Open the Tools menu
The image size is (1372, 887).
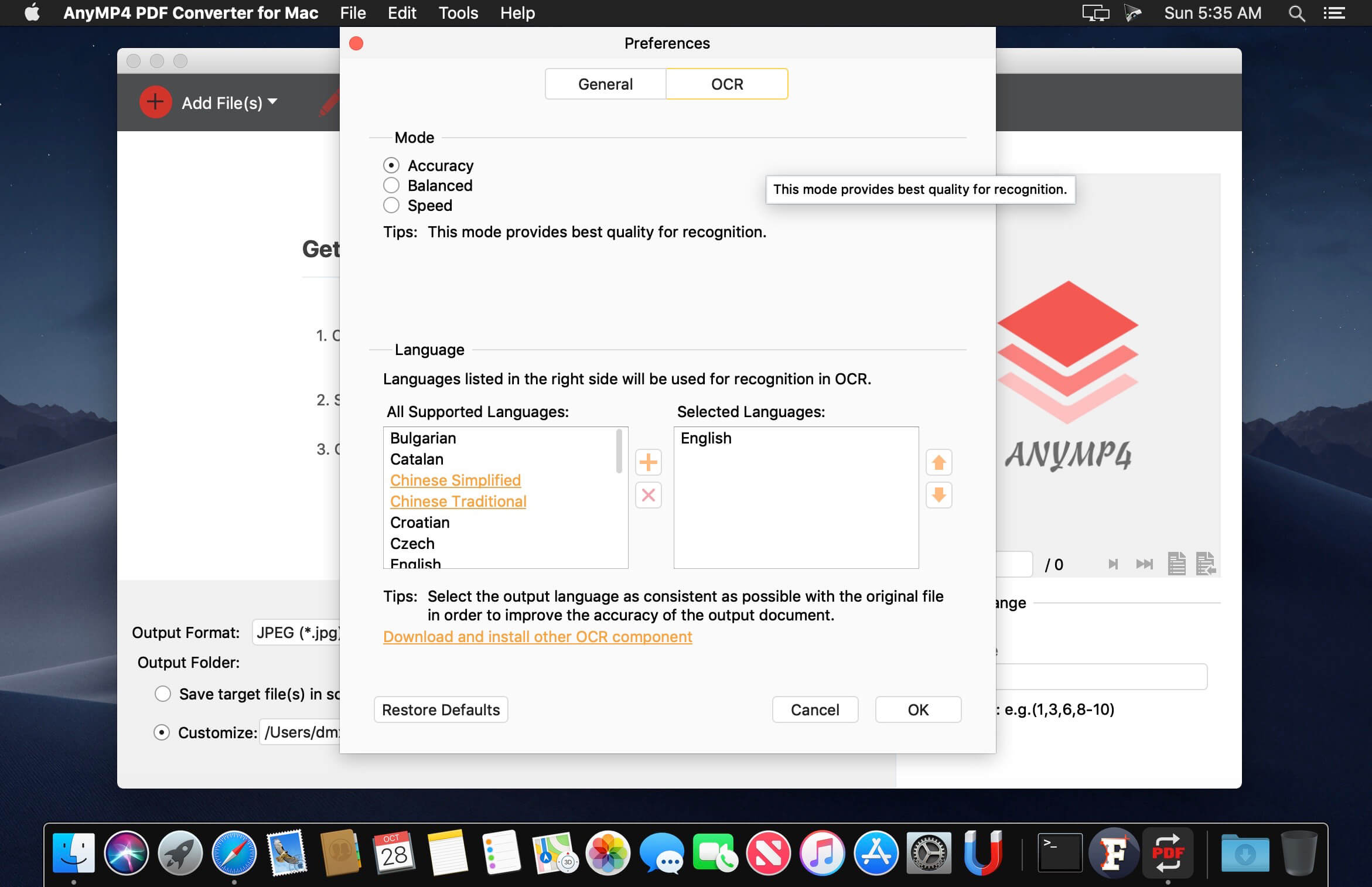[458, 13]
